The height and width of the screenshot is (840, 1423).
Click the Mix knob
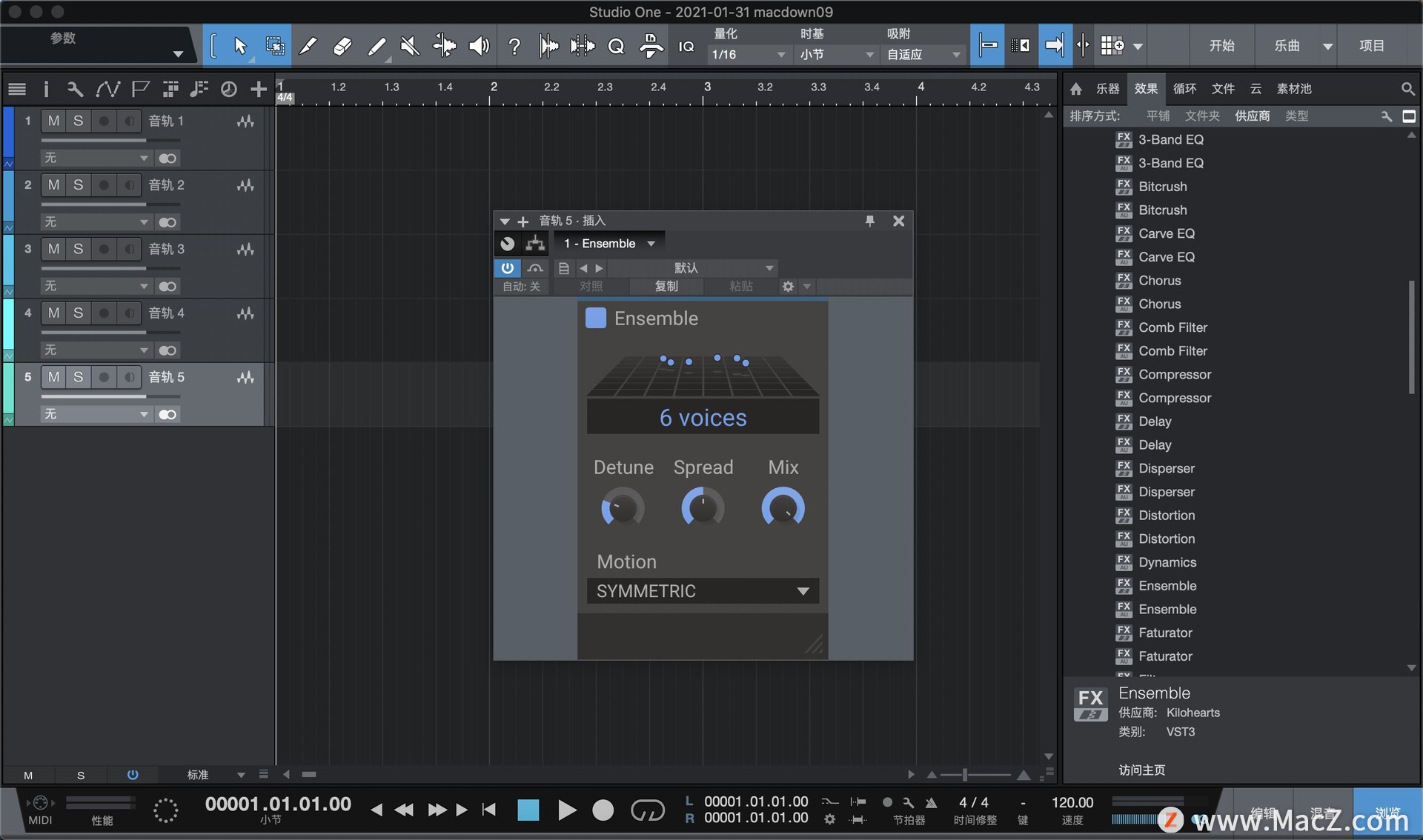pyautogui.click(x=783, y=508)
